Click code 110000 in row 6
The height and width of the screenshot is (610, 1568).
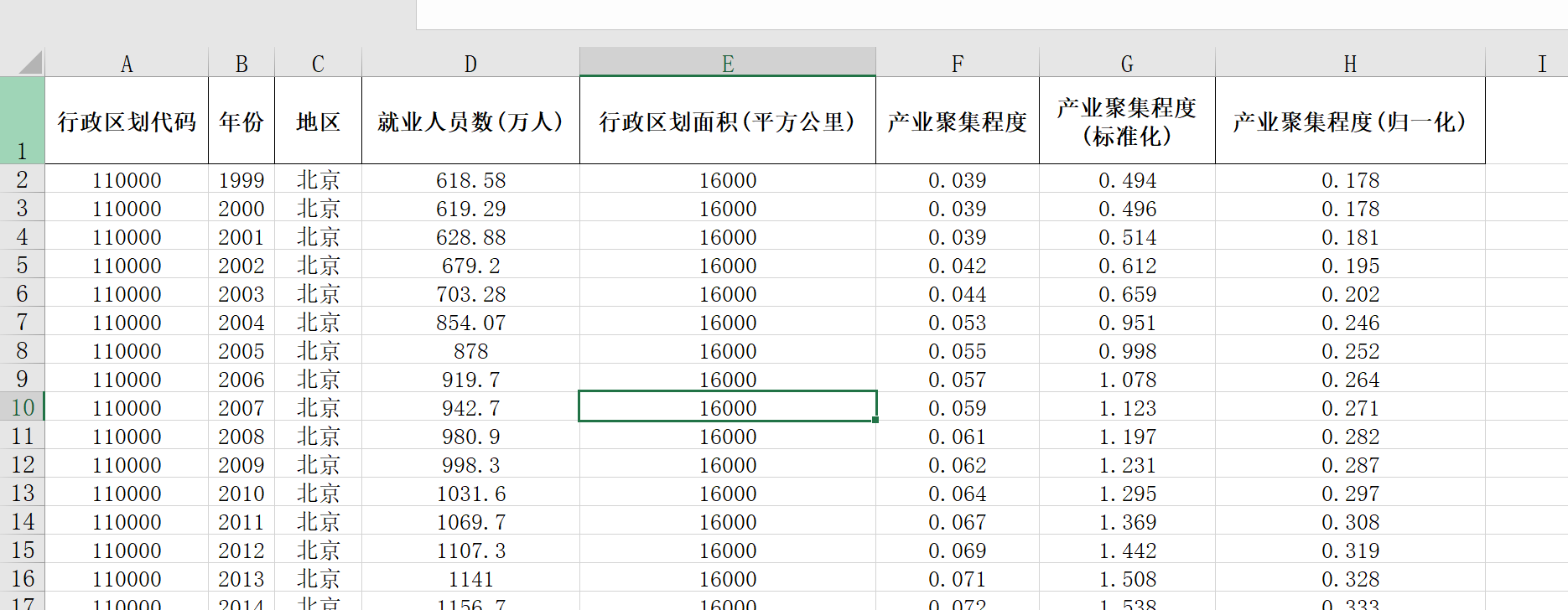click(127, 293)
